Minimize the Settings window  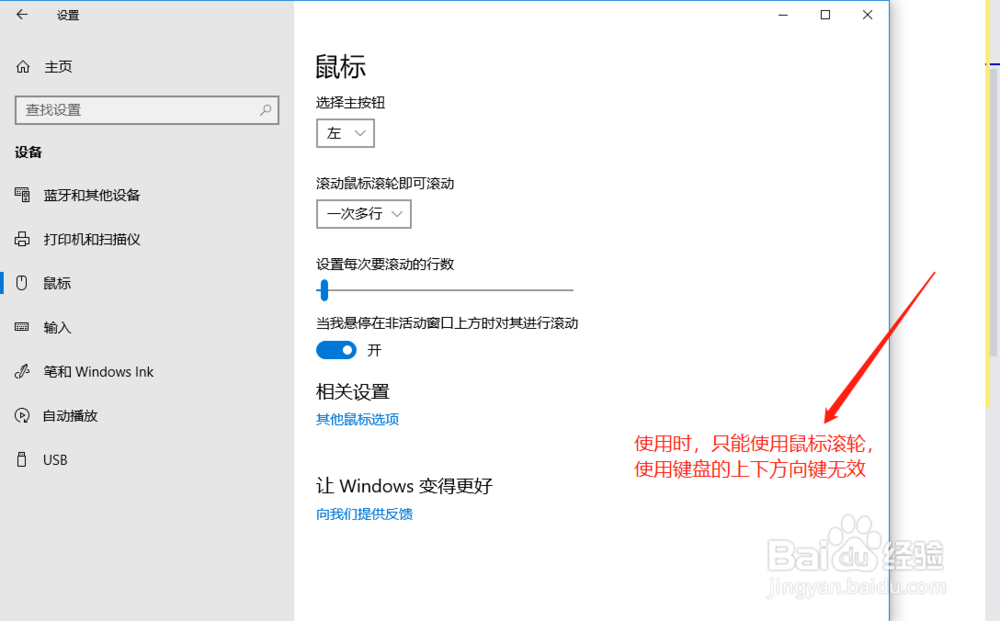point(783,15)
